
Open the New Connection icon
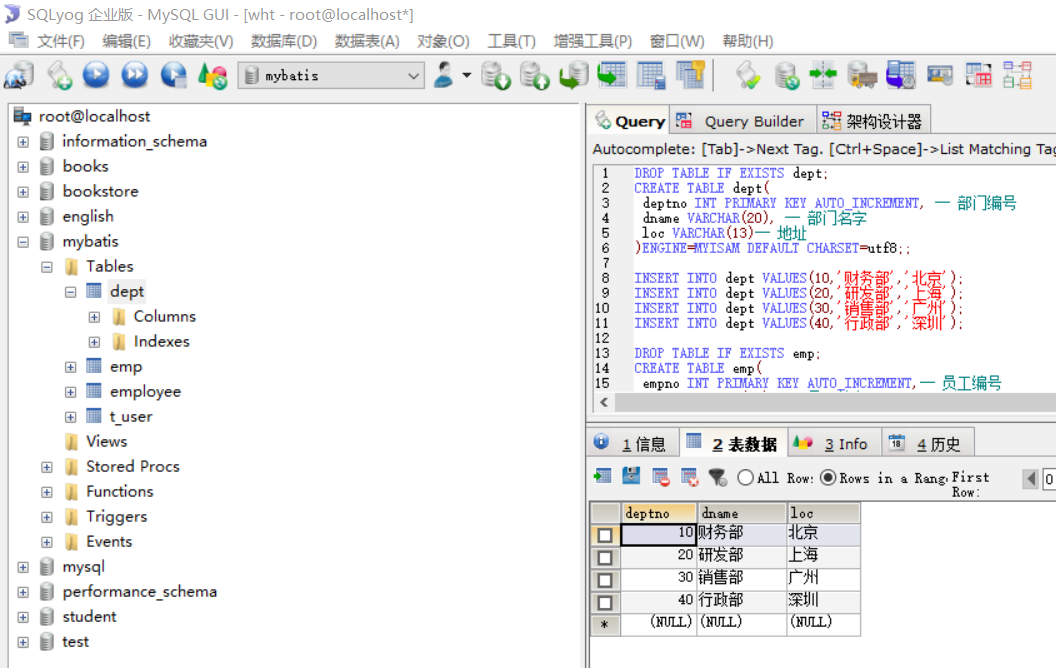click(x=20, y=74)
